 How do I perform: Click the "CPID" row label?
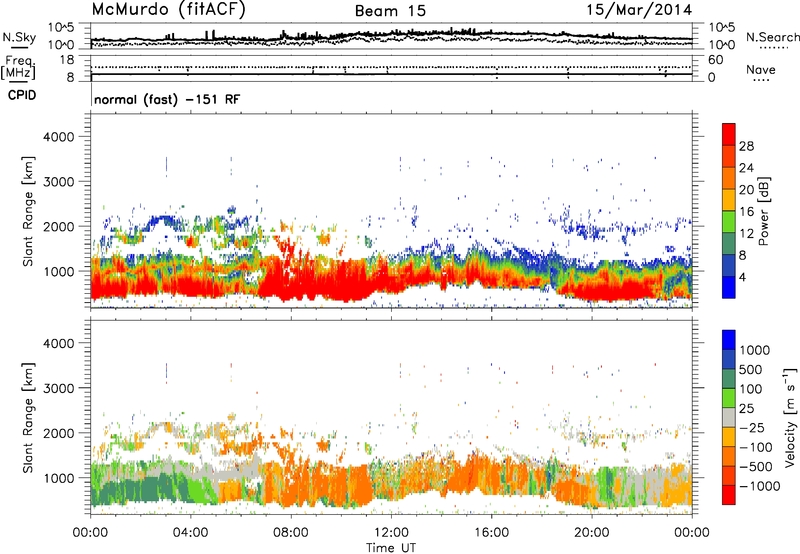point(22,95)
